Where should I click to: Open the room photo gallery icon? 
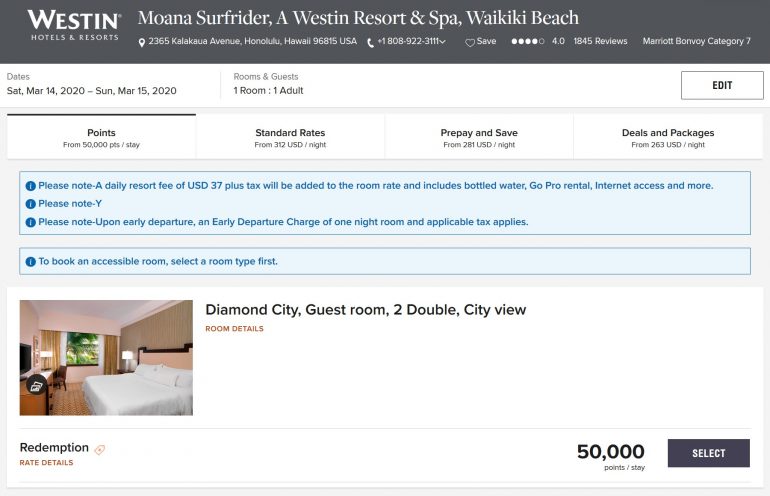click(x=36, y=386)
